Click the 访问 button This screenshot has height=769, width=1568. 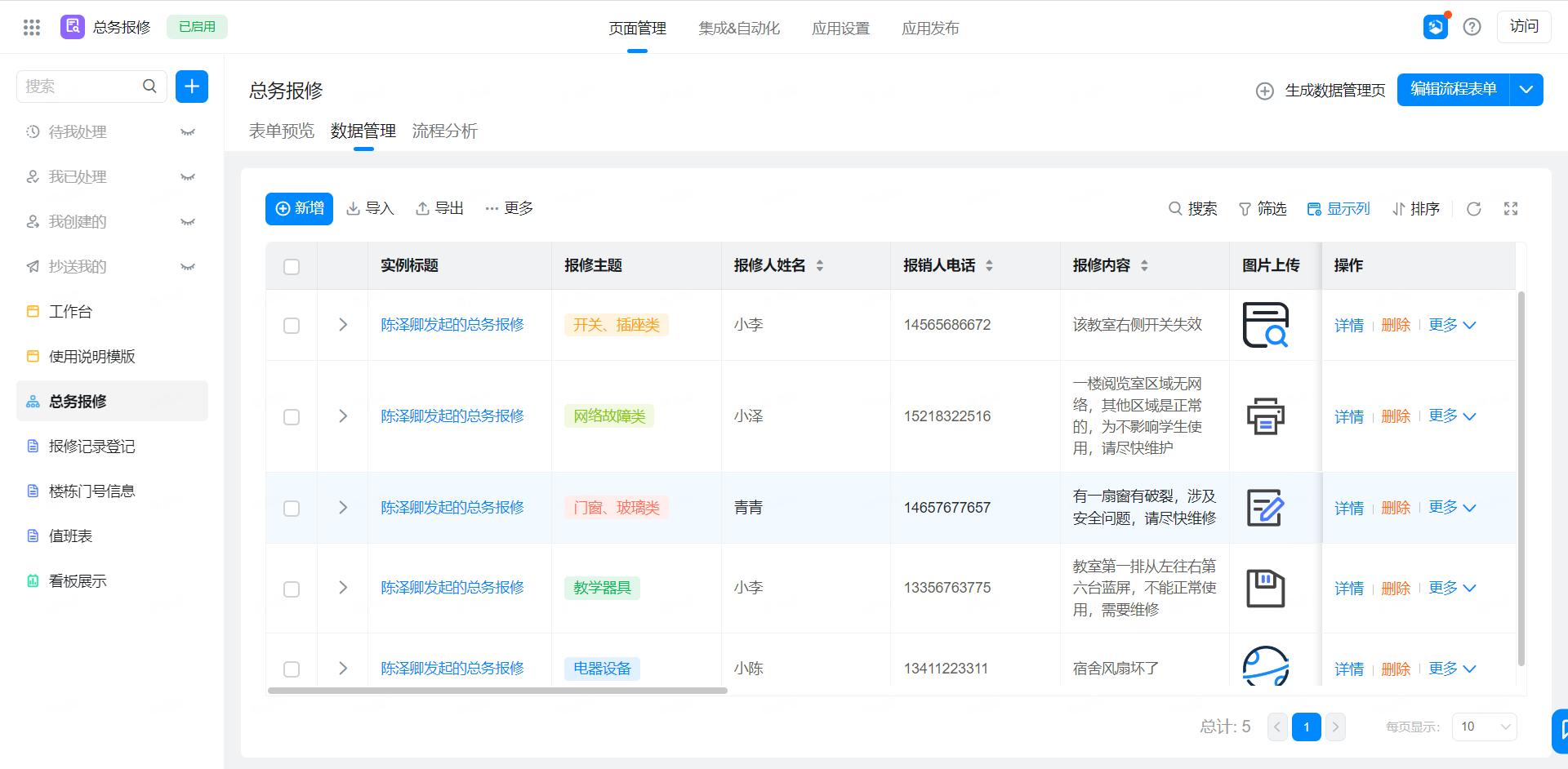click(x=1524, y=26)
